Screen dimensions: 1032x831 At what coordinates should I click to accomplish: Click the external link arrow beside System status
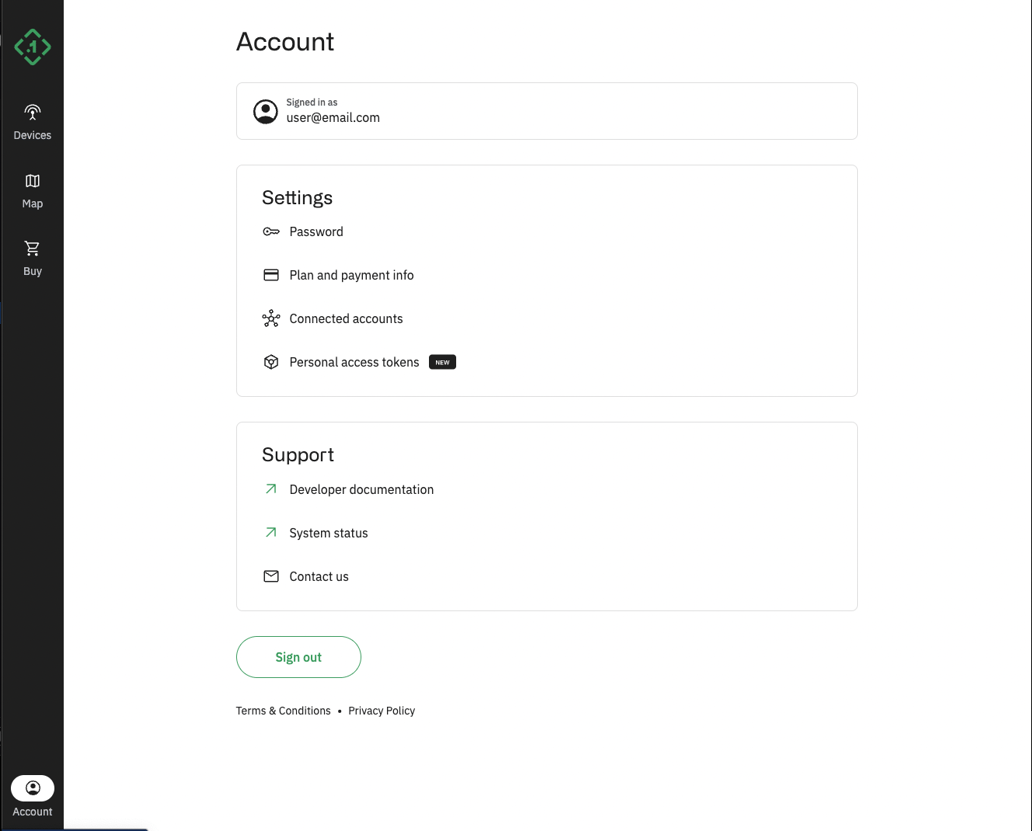[271, 532]
